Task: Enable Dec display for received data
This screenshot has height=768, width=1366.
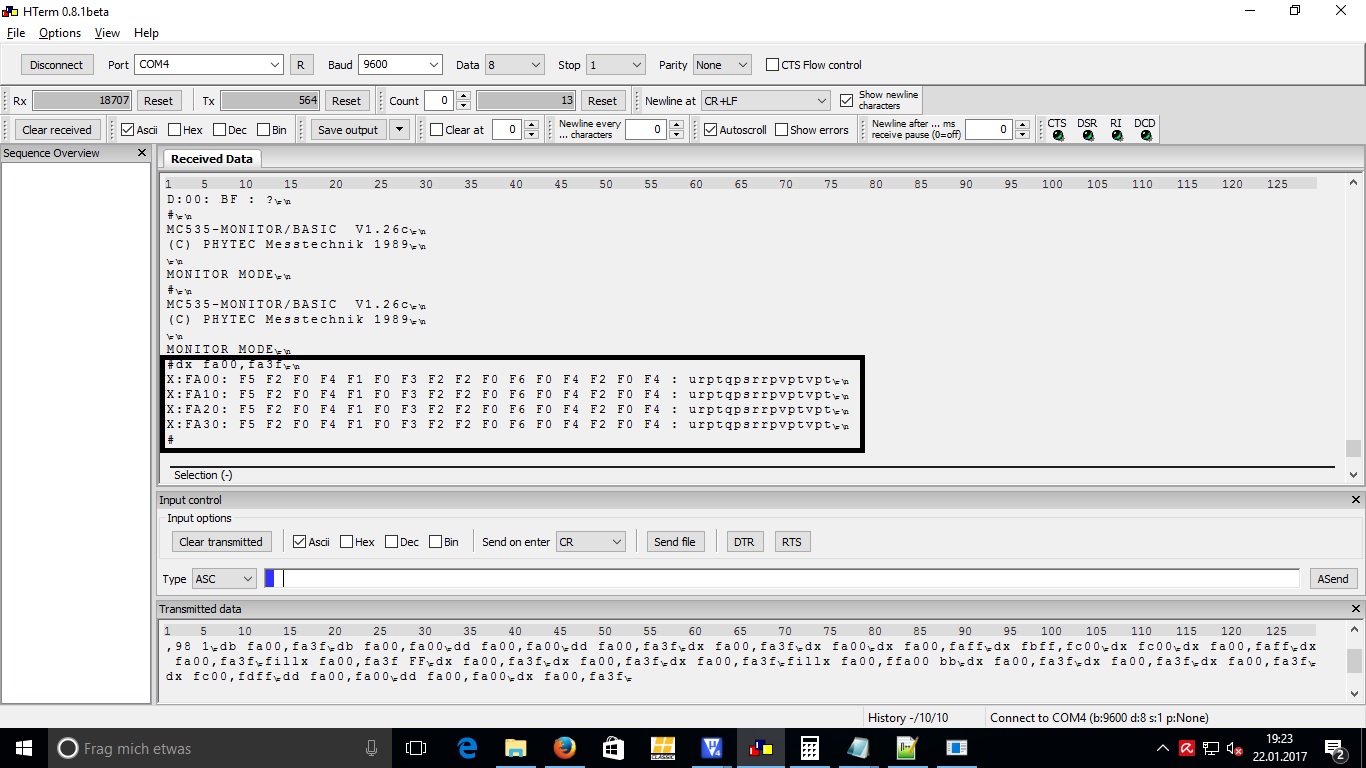Action: (x=218, y=130)
